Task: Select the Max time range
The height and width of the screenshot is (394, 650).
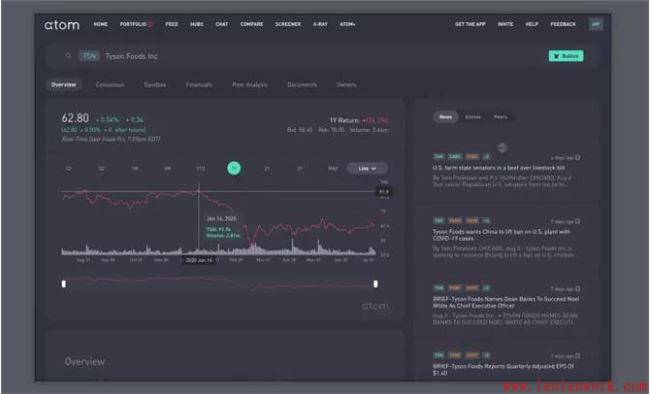Action: point(333,168)
